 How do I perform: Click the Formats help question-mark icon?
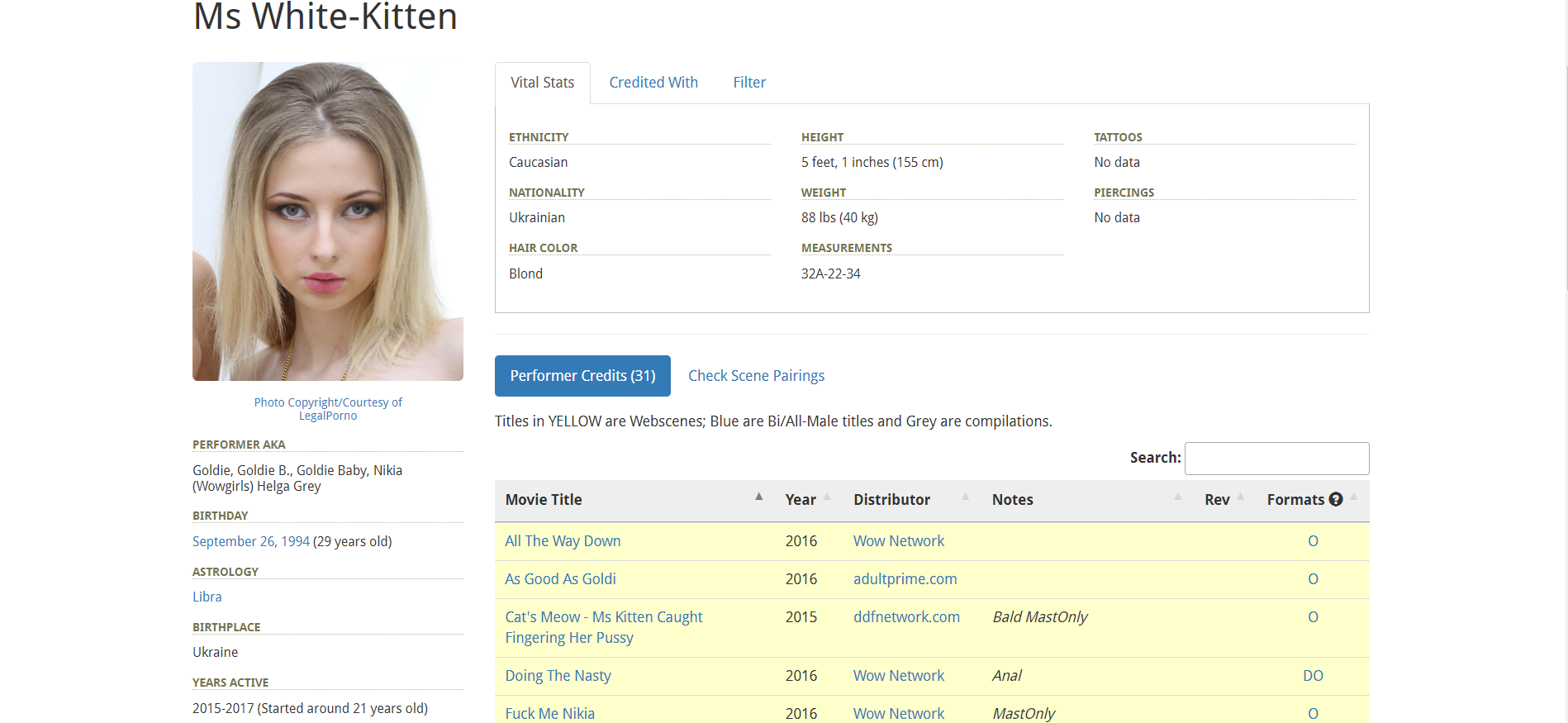coord(1335,499)
